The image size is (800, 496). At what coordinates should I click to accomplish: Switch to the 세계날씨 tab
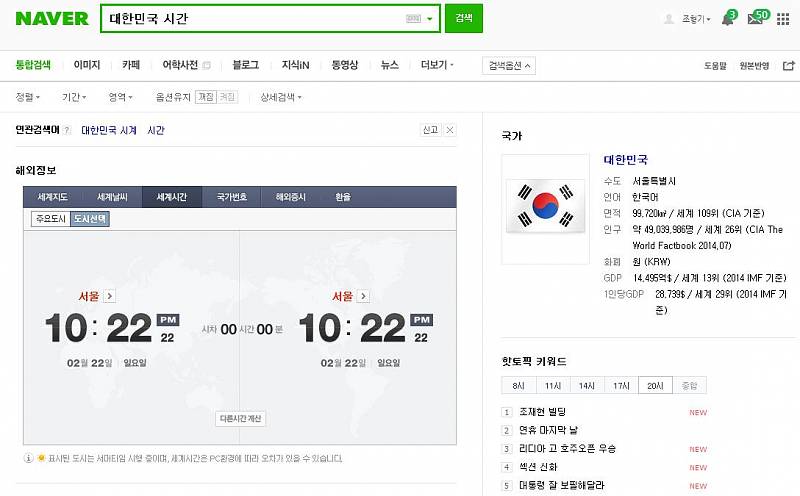tap(112, 197)
